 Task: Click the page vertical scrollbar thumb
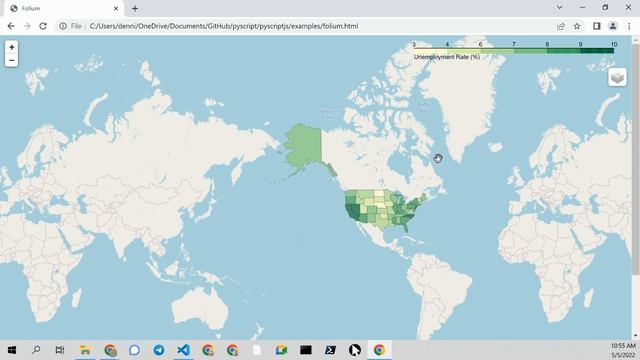click(636, 159)
